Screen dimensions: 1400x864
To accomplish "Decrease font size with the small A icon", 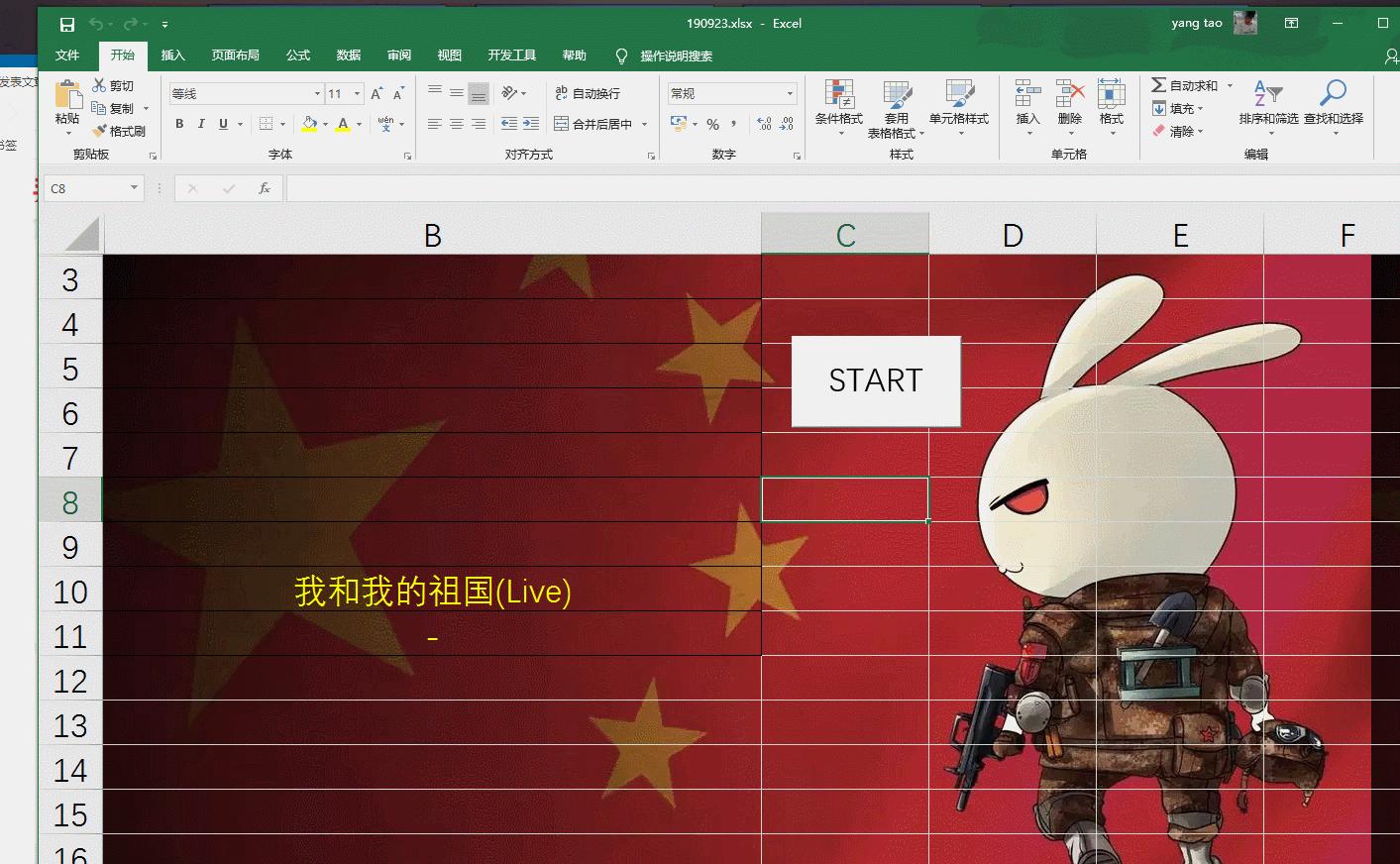I will (398, 94).
